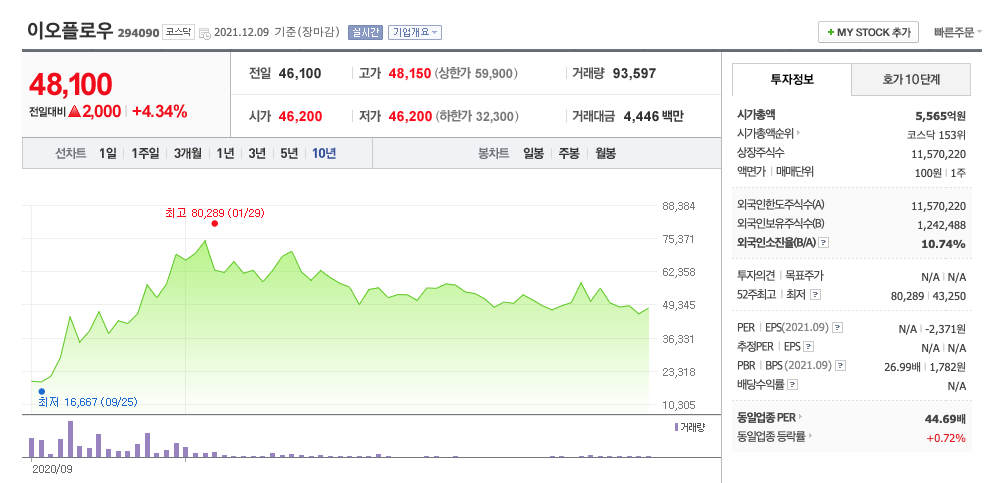Click the 실시간 button
Screen dimensions: 998x483
(365, 32)
